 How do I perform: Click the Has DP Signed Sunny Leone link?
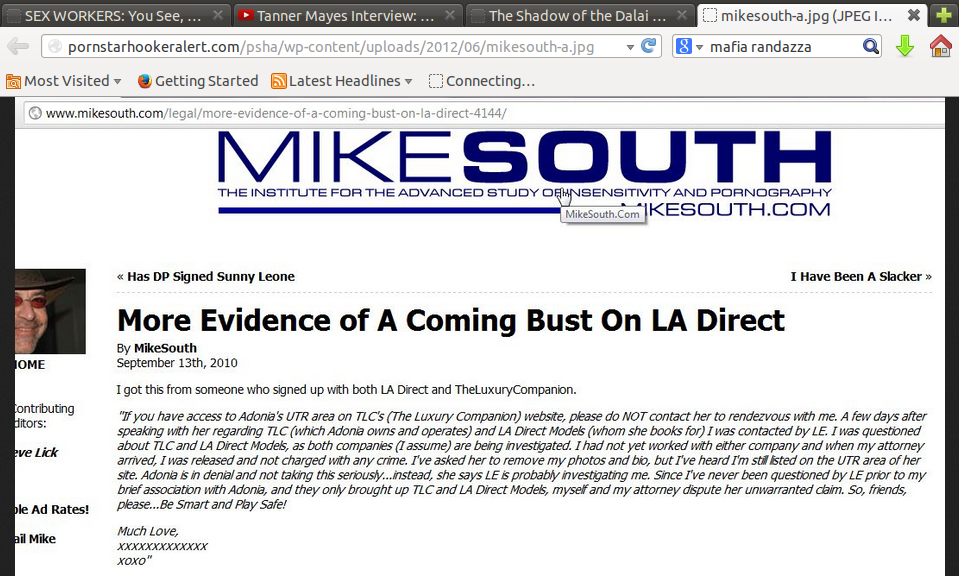(210, 276)
